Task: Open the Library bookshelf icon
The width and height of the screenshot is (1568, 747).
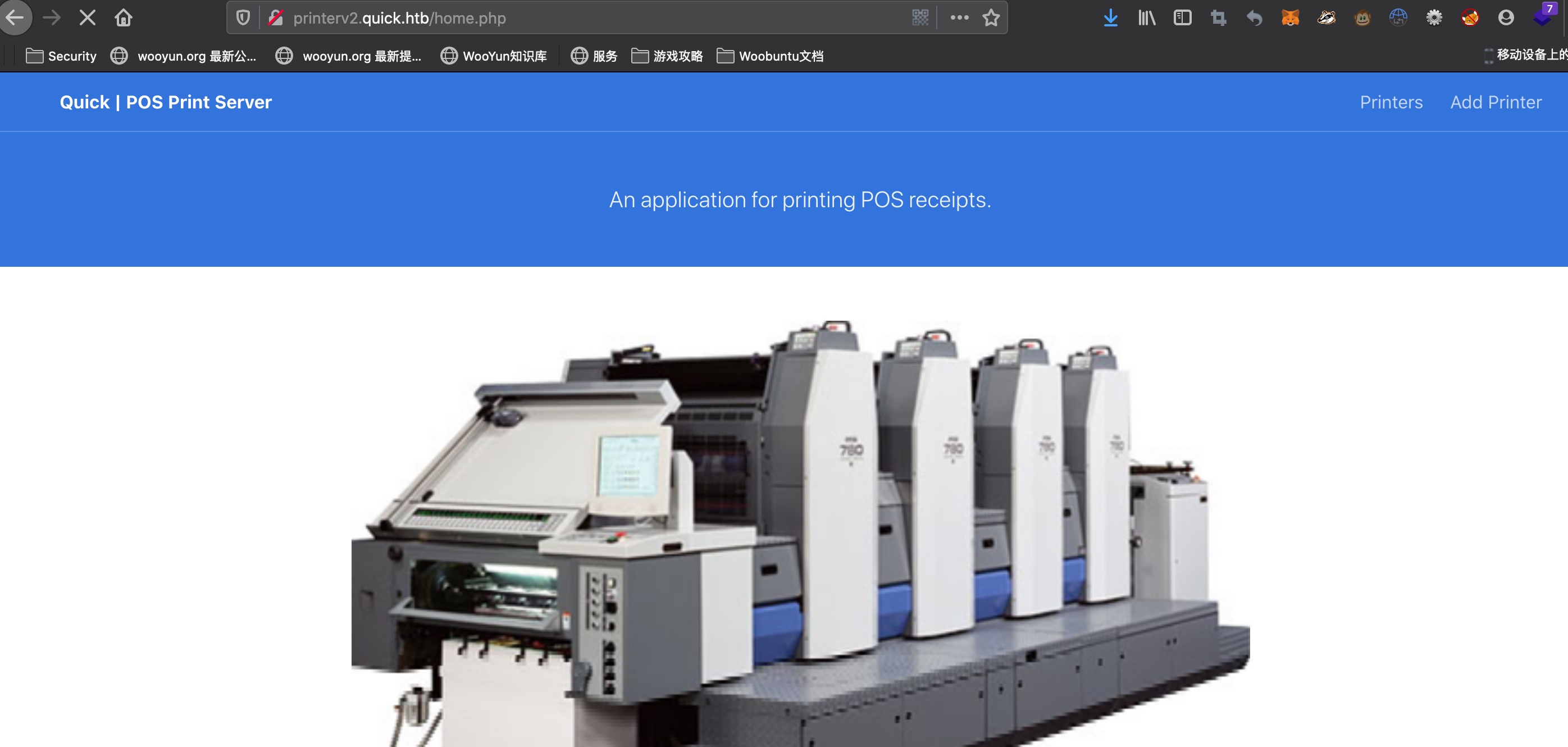Action: pos(1146,17)
